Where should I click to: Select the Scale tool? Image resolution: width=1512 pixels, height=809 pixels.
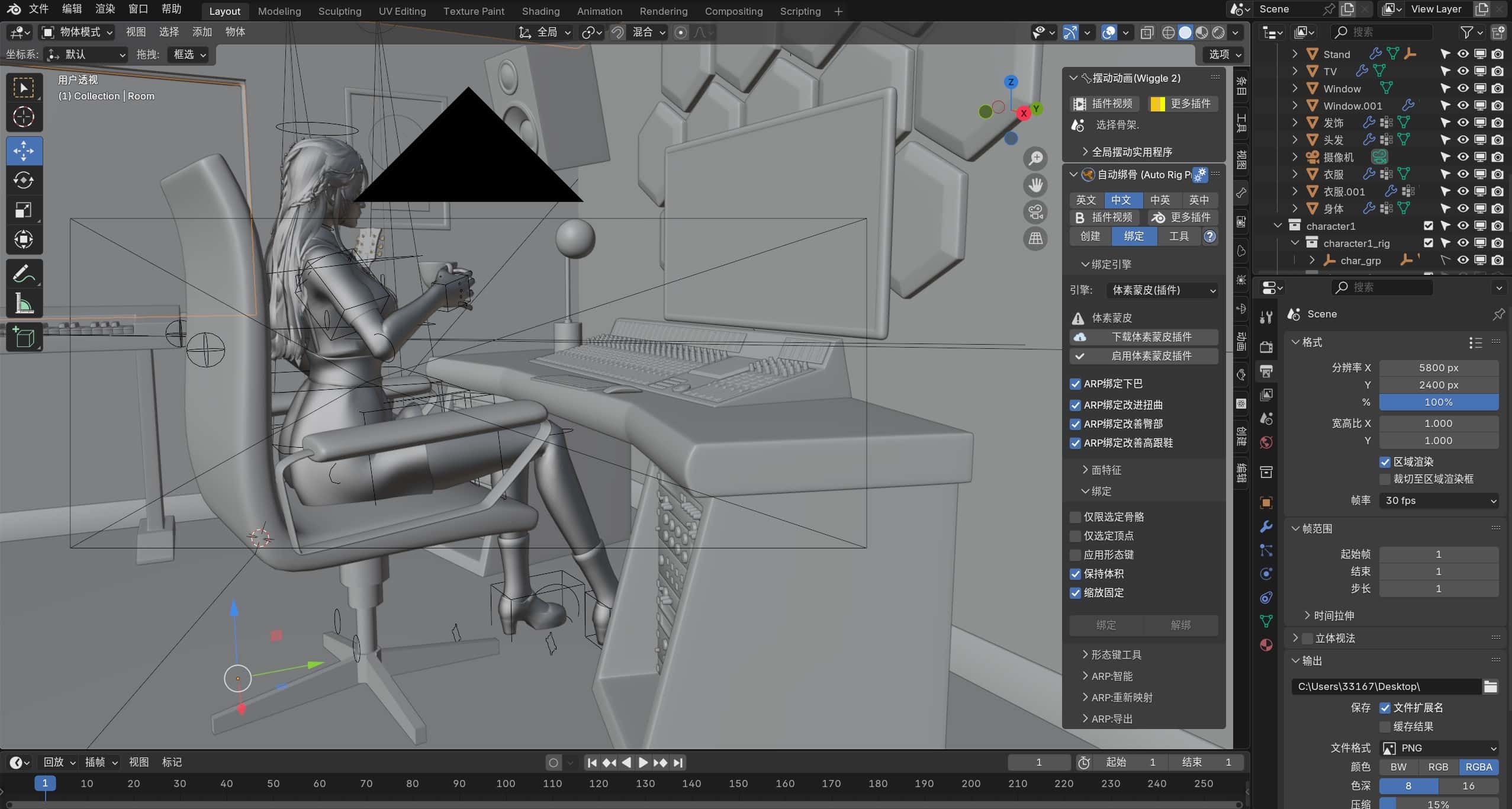click(x=24, y=210)
